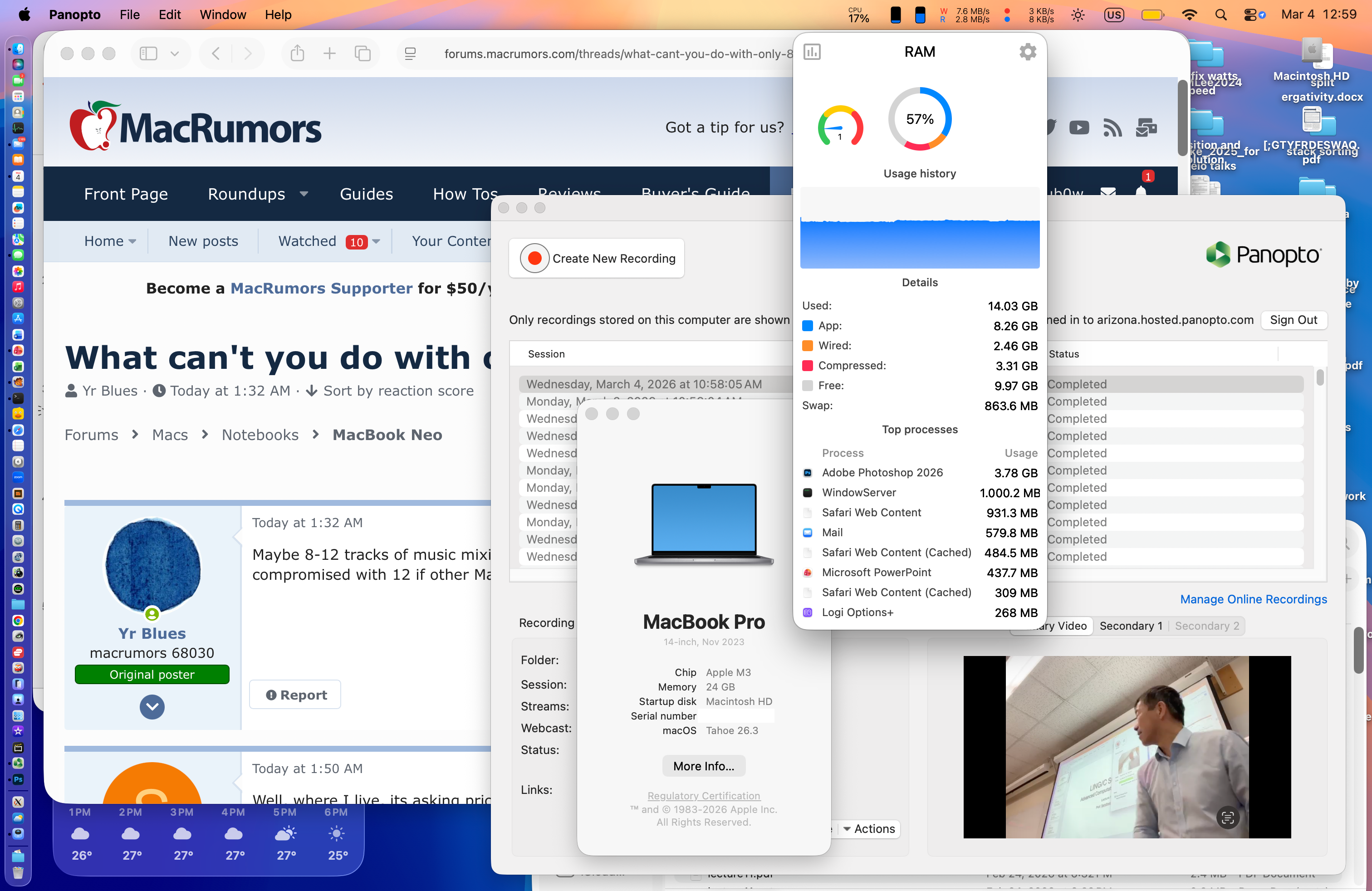
Task: Toggle the Safari sidebar icon
Action: coord(148,54)
